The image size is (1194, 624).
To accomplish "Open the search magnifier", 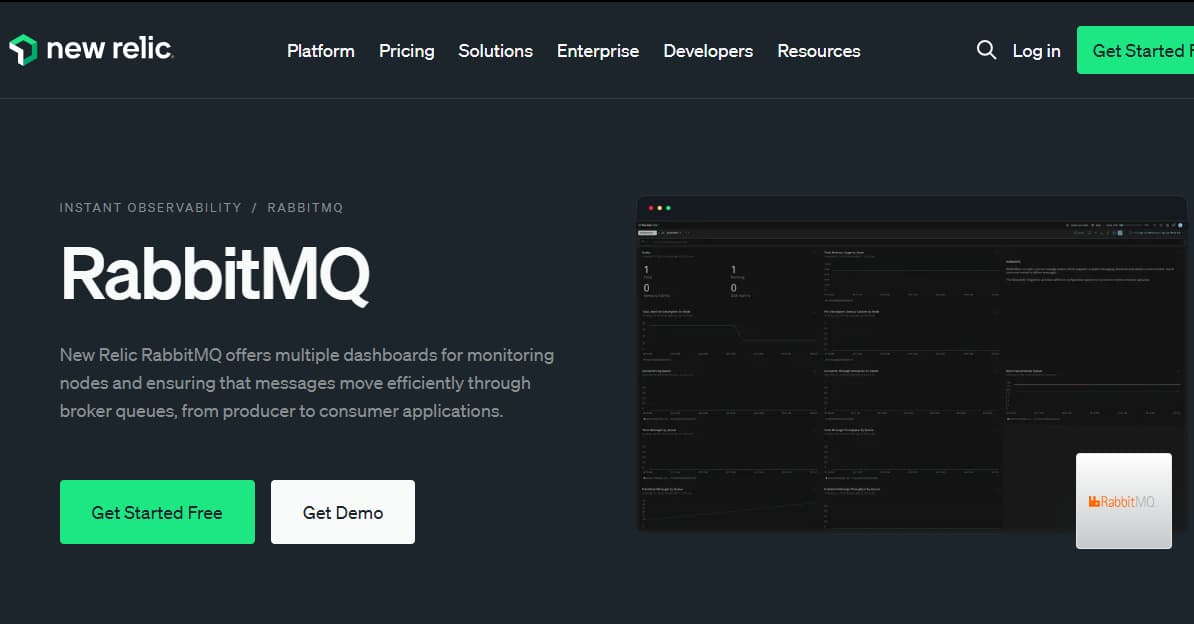I will [x=986, y=50].
